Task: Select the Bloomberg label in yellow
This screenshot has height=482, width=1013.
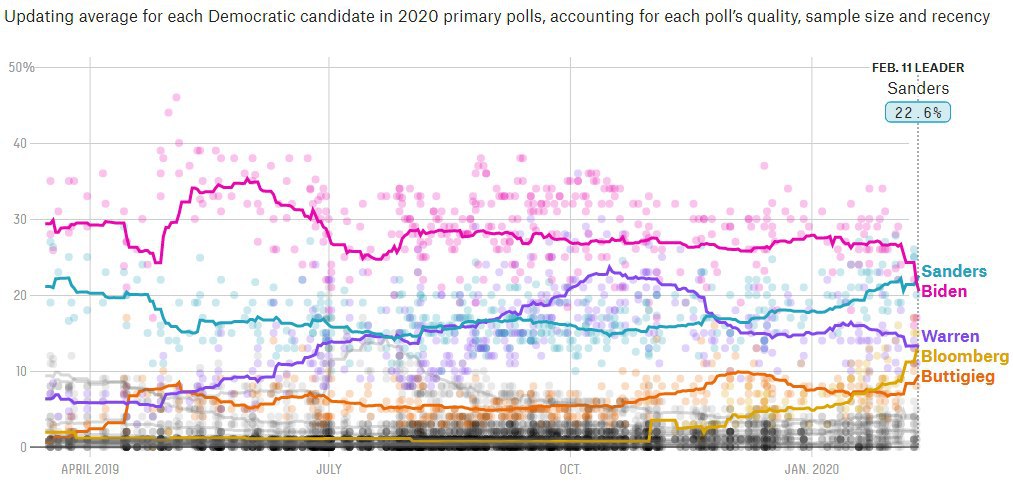Action: pyautogui.click(x=964, y=356)
